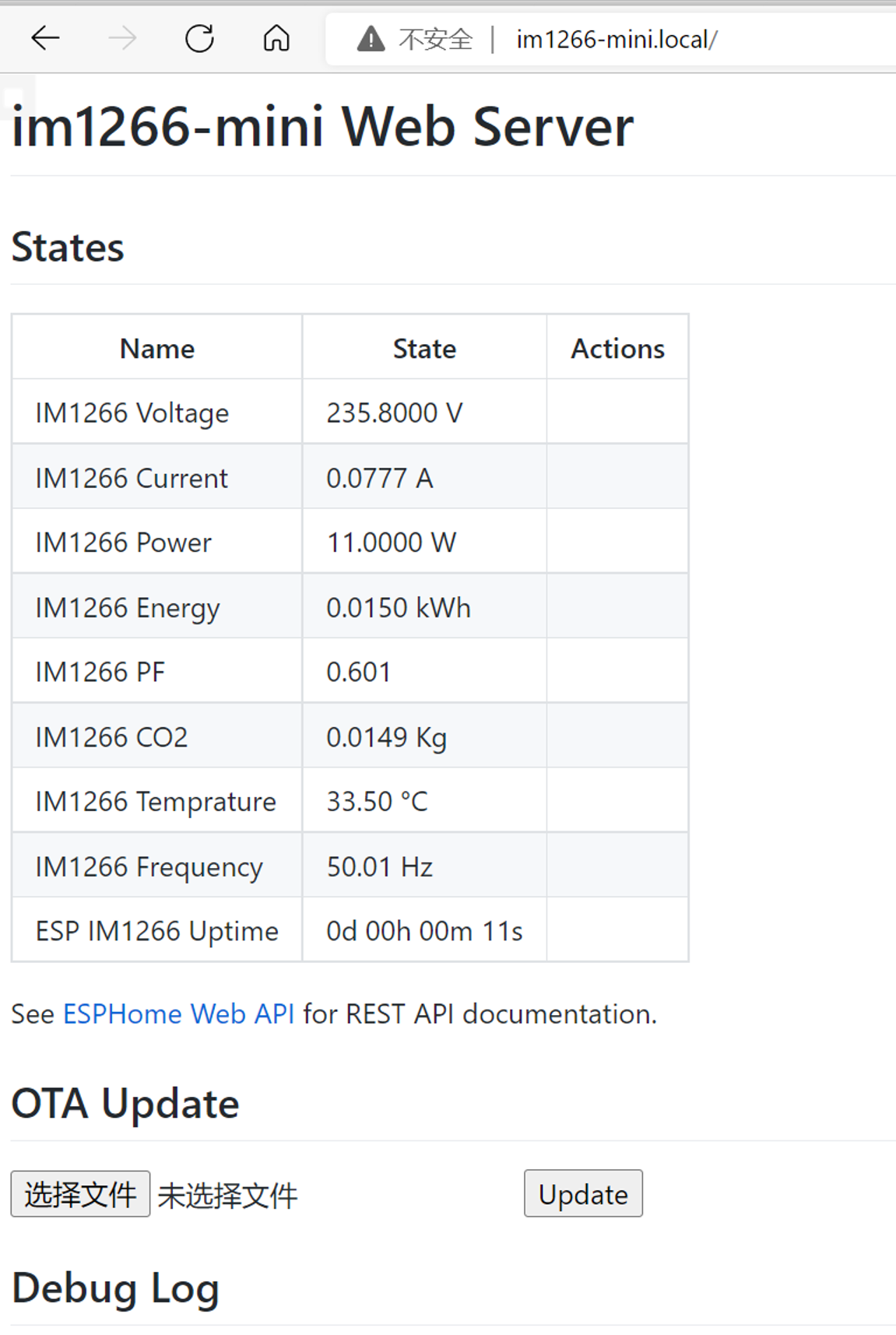Click the 11.0000 W power value
Screen dimensions: 896x1335
392,543
